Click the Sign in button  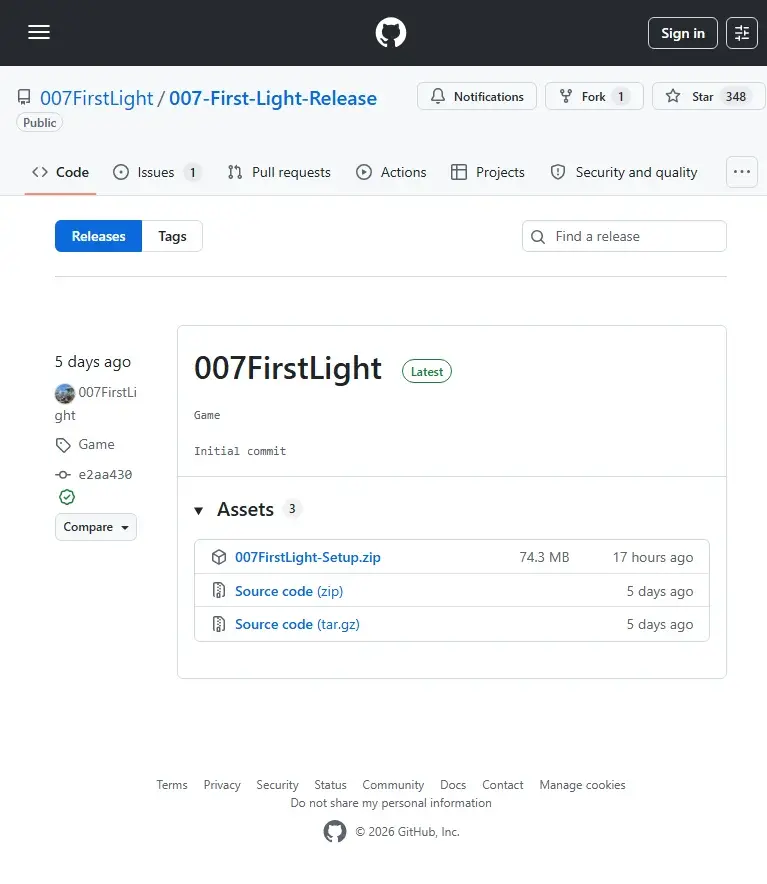click(682, 33)
